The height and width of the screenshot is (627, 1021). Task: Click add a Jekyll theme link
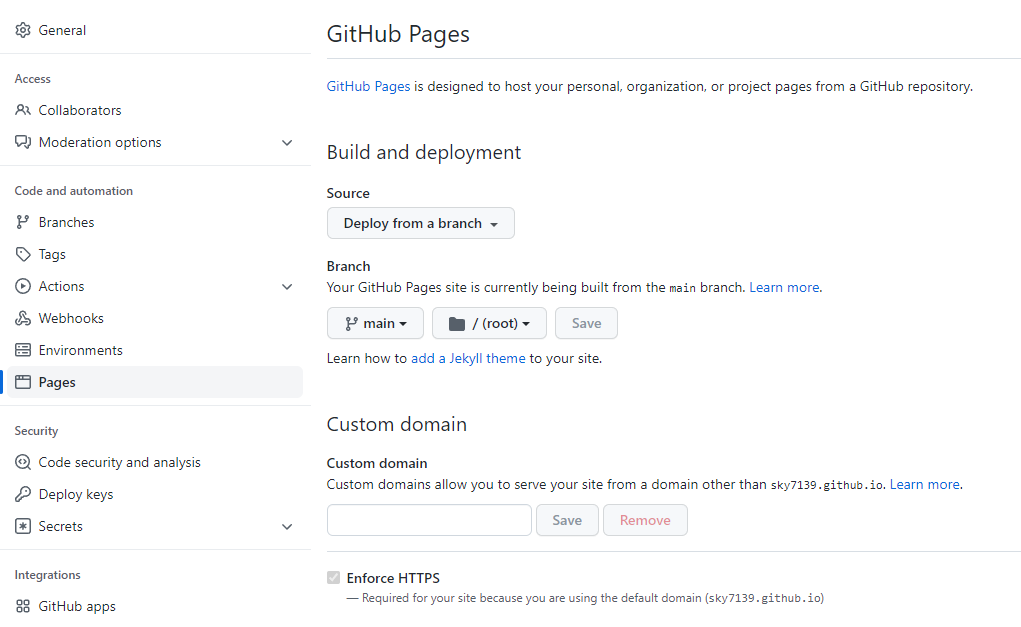(x=468, y=358)
